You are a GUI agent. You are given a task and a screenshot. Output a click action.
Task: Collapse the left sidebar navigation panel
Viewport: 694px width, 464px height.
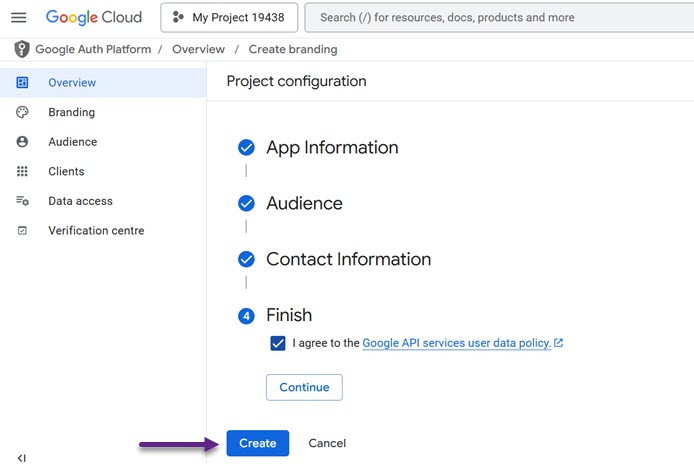(21, 457)
